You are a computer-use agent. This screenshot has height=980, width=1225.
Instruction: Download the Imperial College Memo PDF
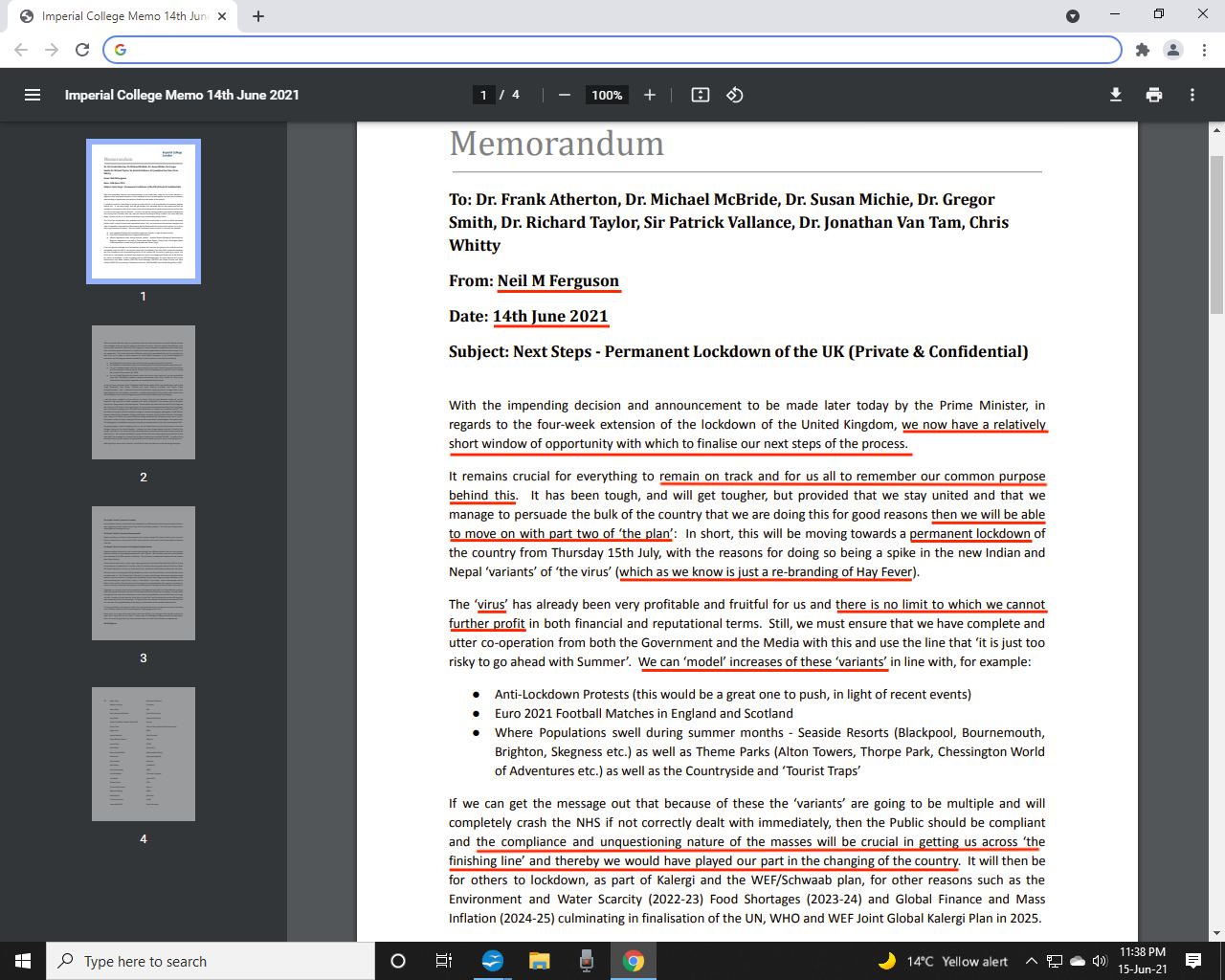[x=1116, y=95]
